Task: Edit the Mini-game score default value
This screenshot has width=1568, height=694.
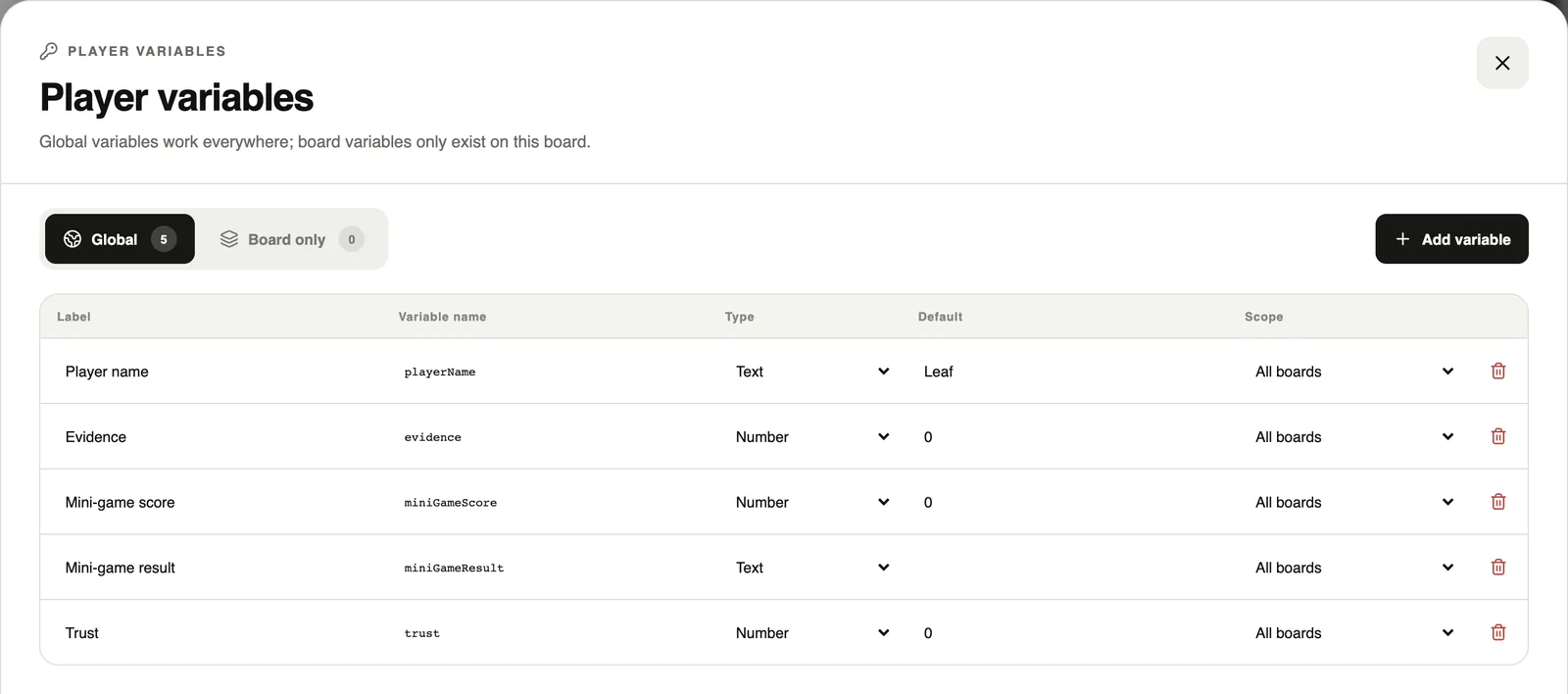Action: click(1072, 502)
